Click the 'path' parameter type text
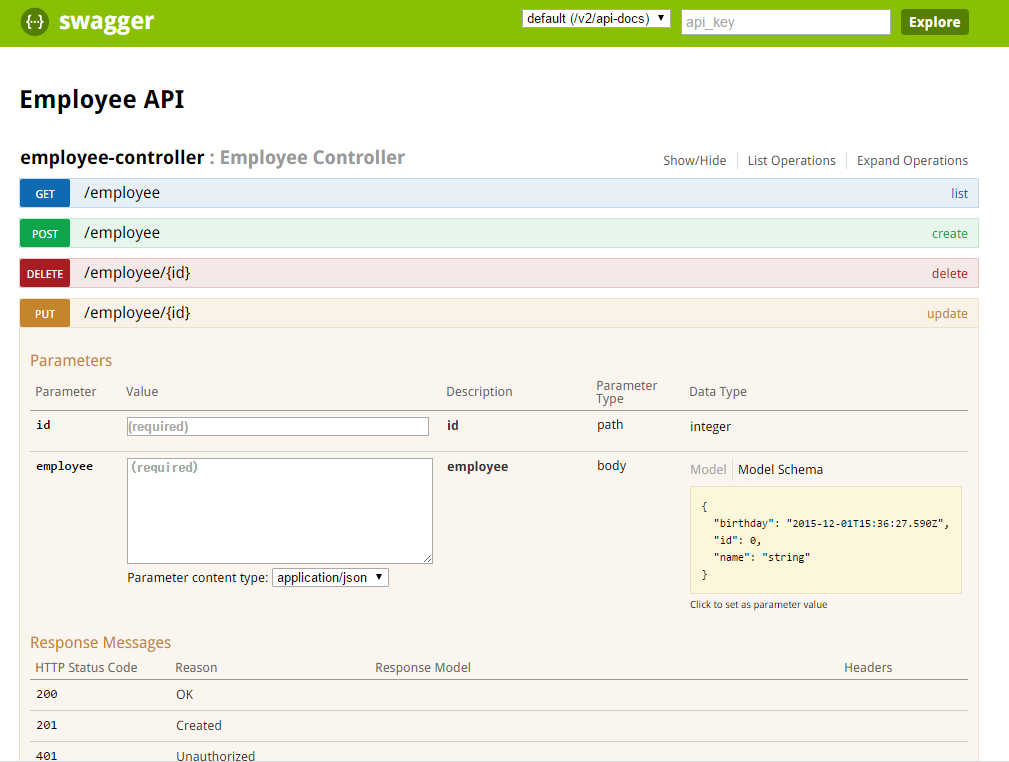Image resolution: width=1009 pixels, height=762 pixels. click(x=609, y=425)
